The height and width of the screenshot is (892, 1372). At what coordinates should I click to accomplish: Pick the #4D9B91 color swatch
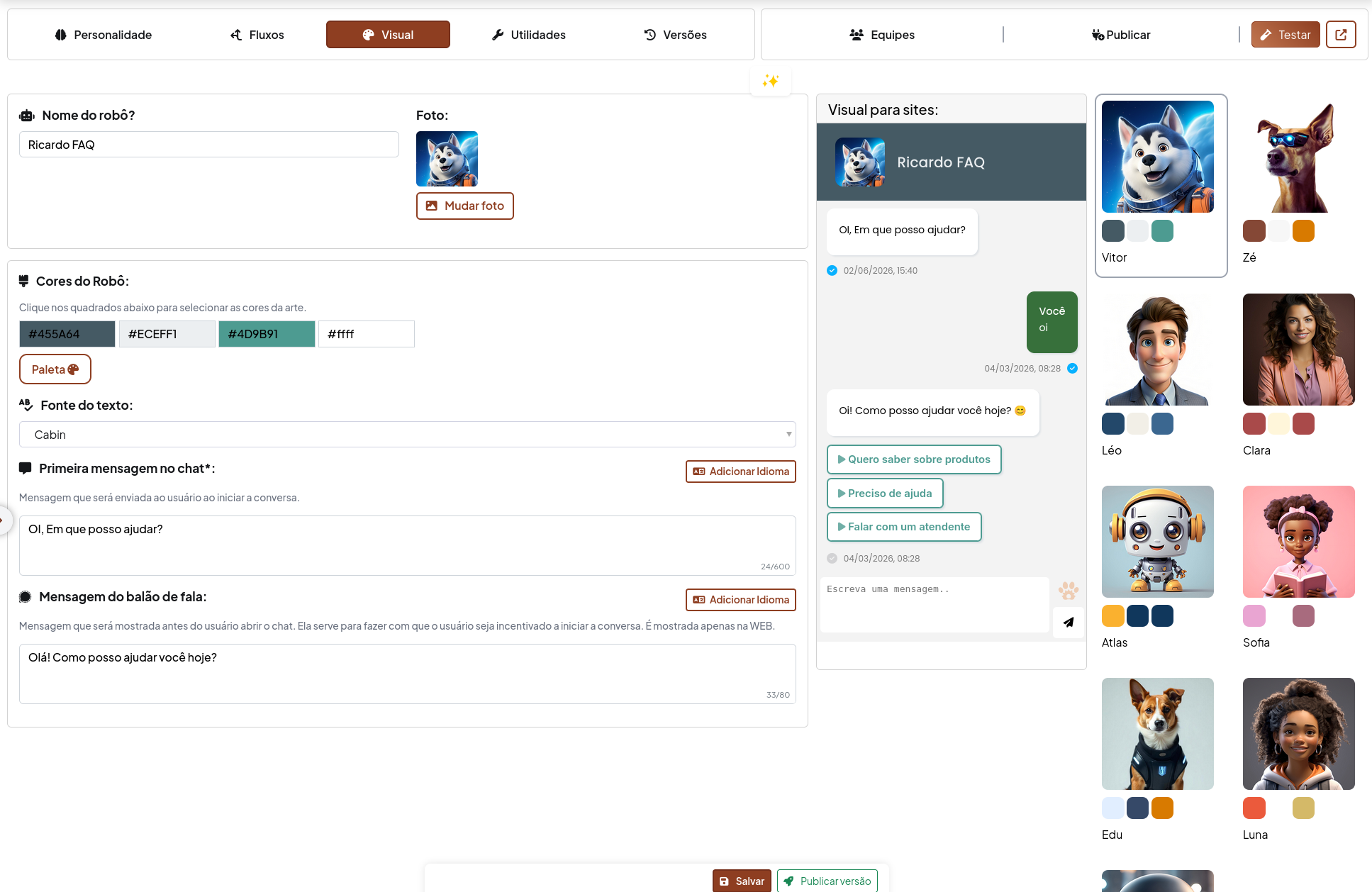click(267, 334)
